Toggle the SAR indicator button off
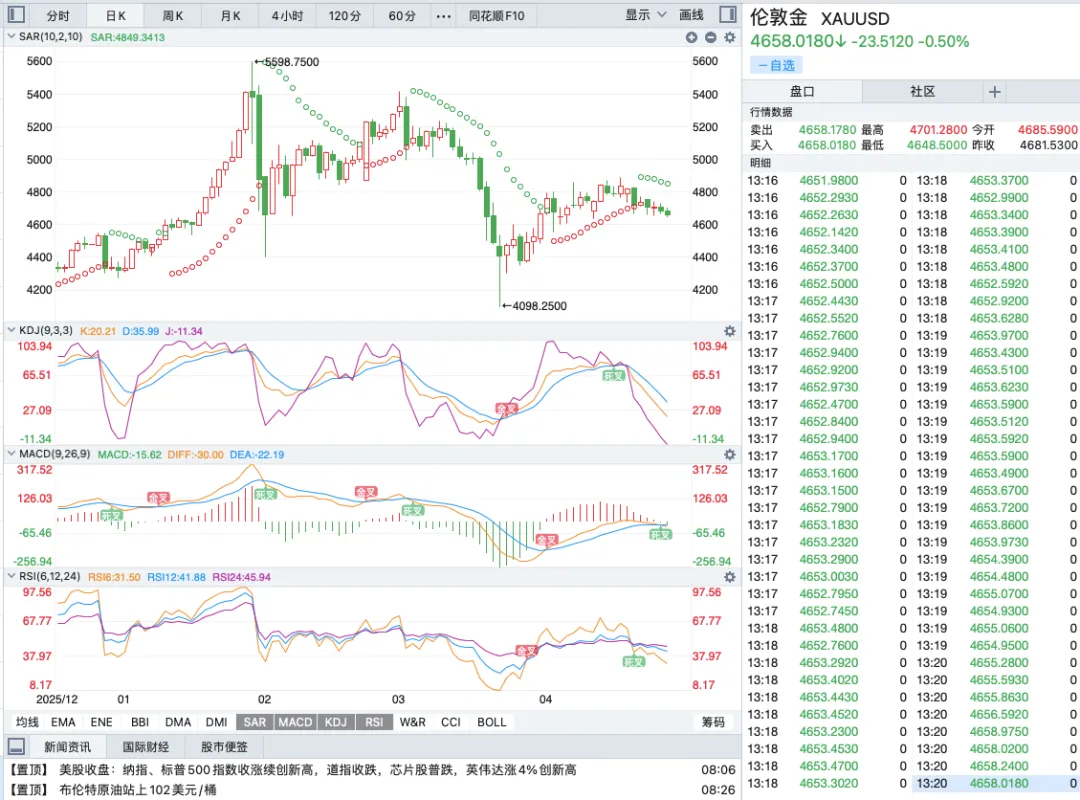 tap(254, 722)
